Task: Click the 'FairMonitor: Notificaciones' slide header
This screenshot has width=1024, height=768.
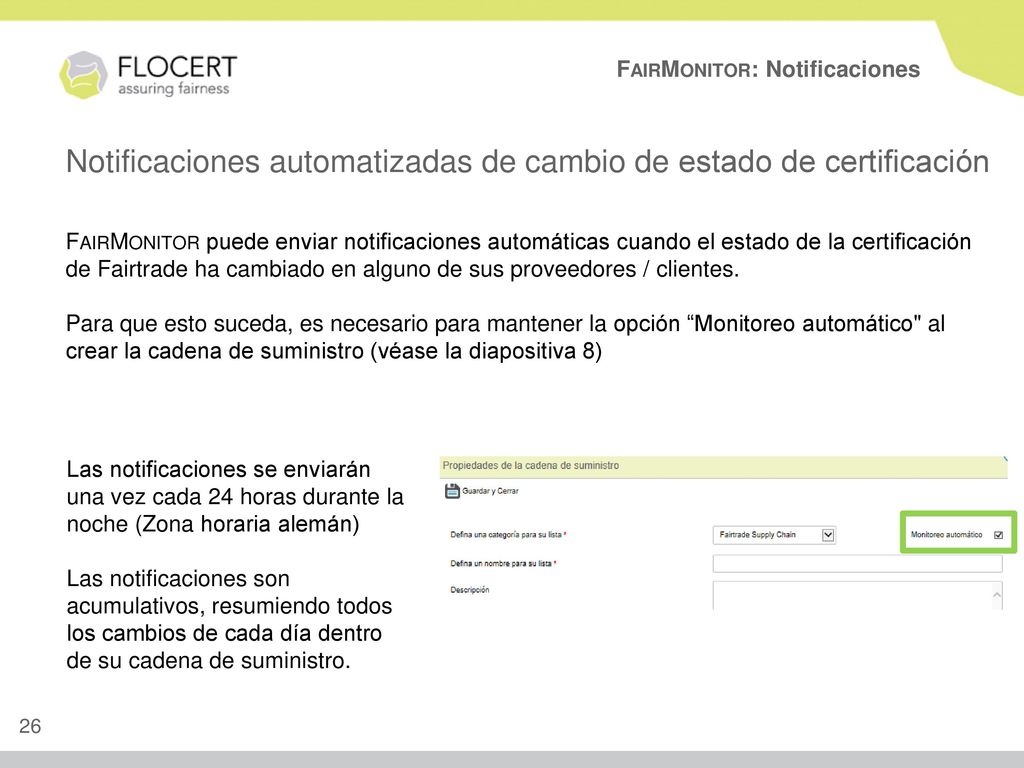Action: coord(768,69)
